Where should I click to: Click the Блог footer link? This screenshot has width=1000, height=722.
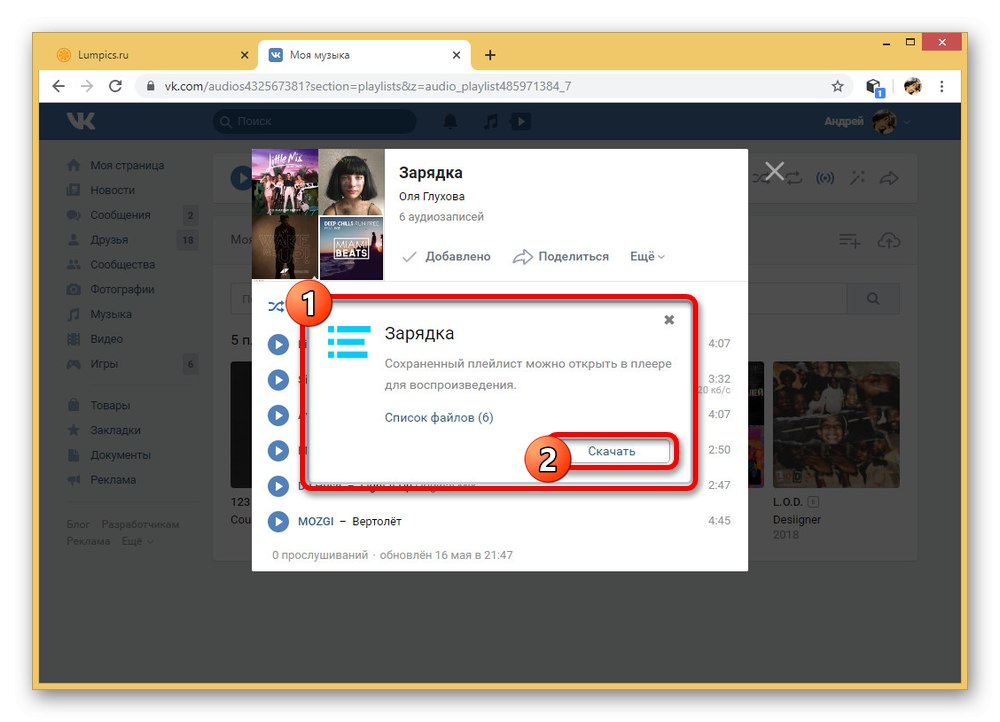(x=78, y=524)
